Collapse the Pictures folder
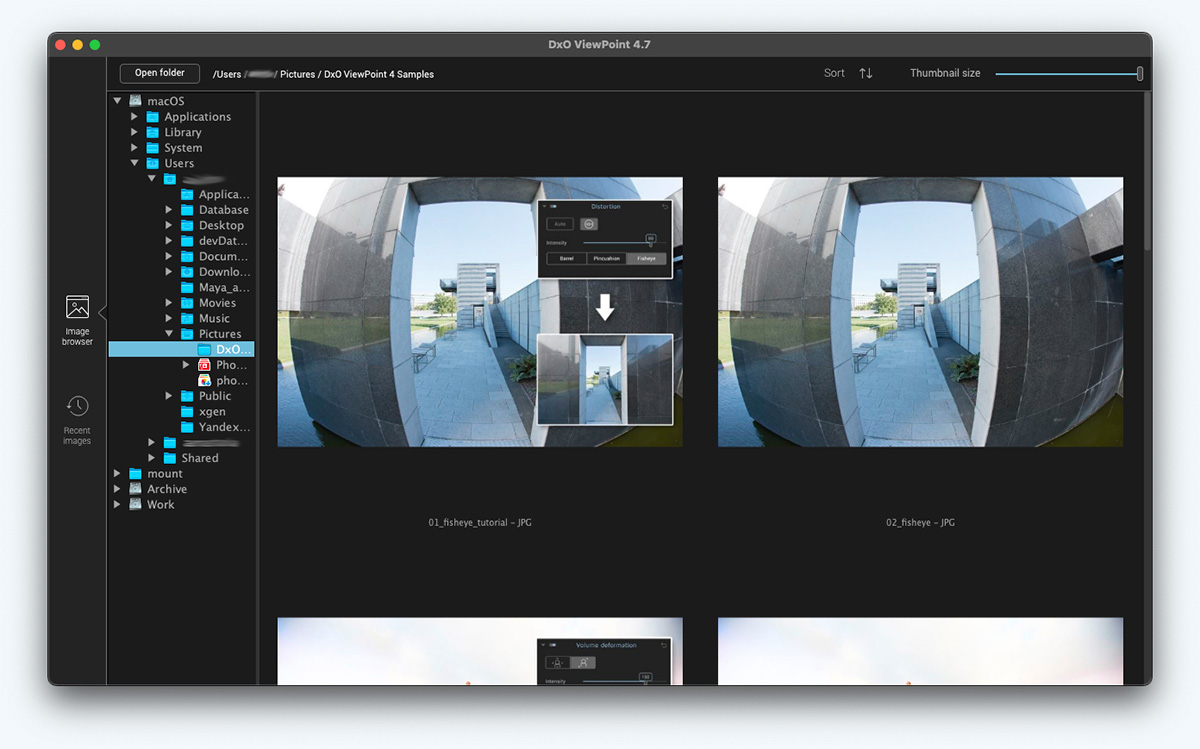The image size is (1200, 749). click(169, 334)
